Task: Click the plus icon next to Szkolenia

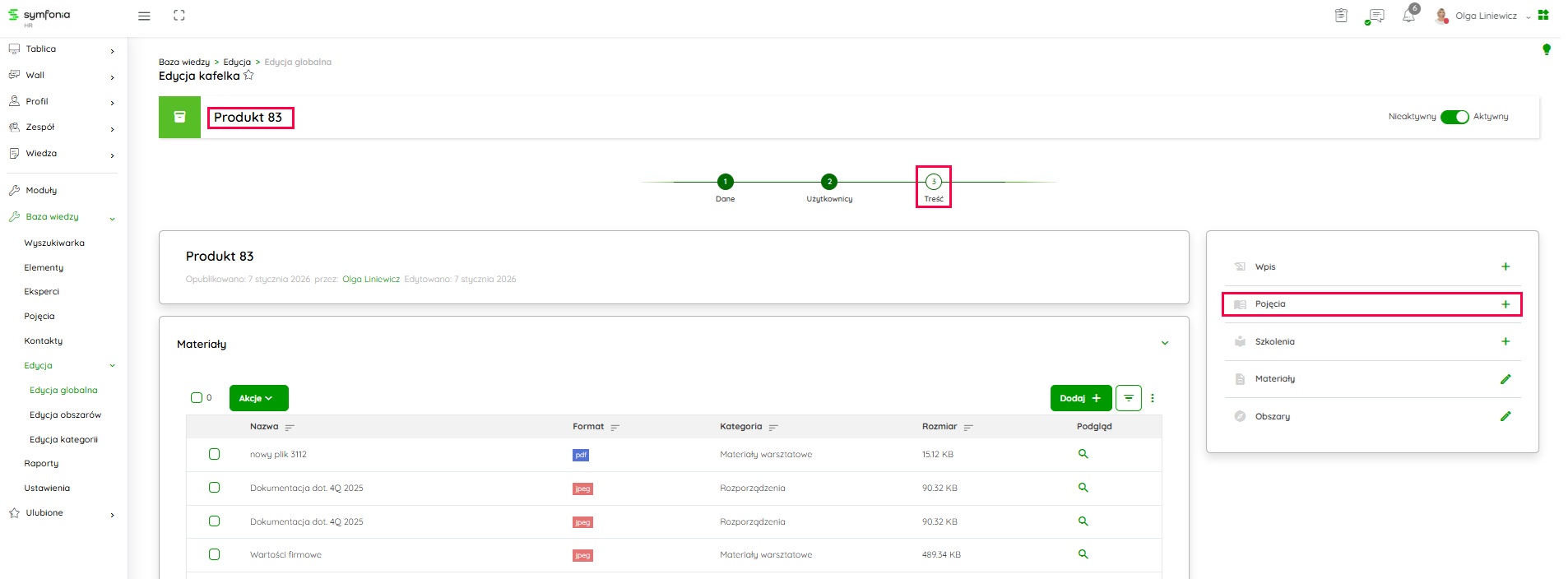Action: (x=1505, y=341)
